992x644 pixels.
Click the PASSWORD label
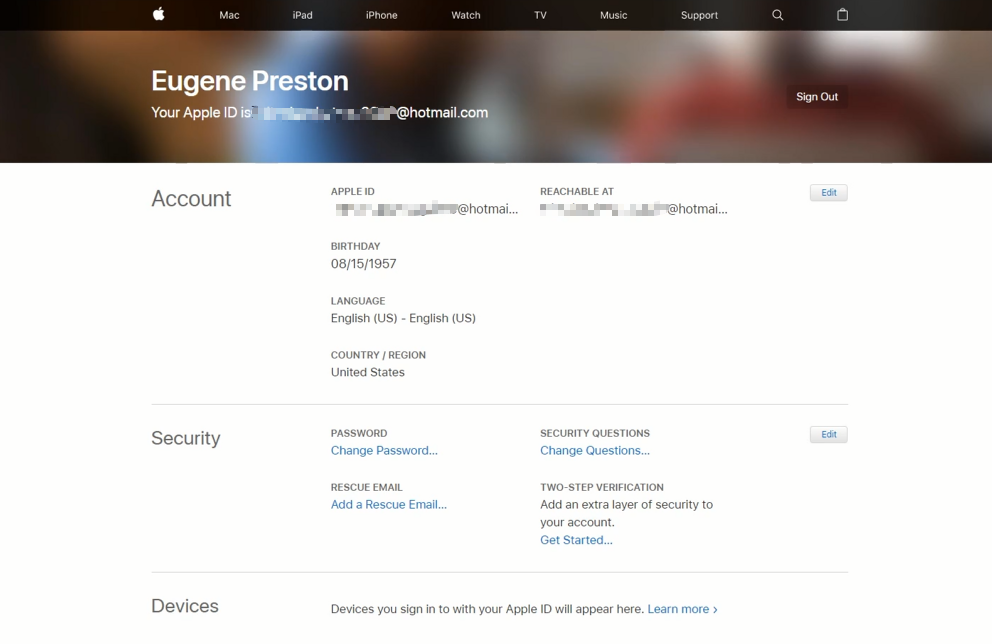click(x=359, y=433)
